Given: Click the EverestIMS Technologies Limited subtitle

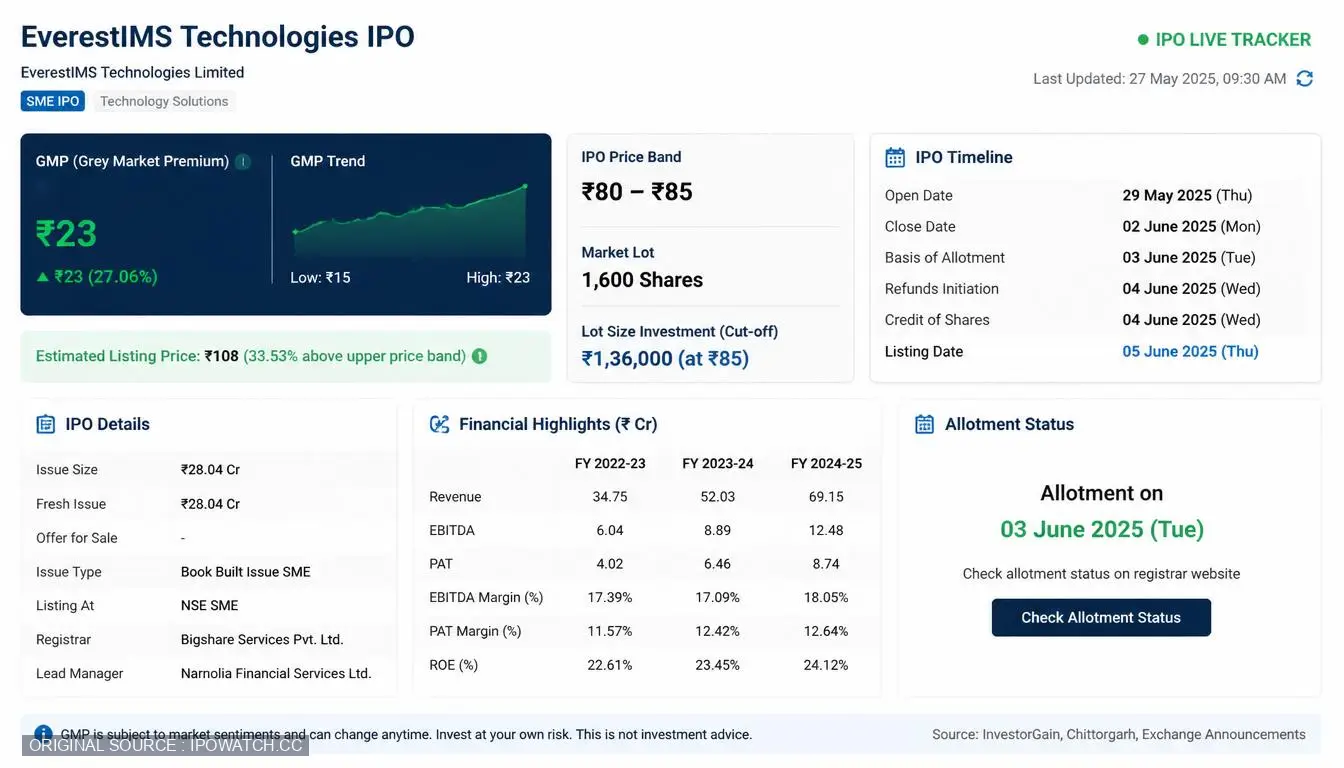Looking at the screenshot, I should point(133,72).
